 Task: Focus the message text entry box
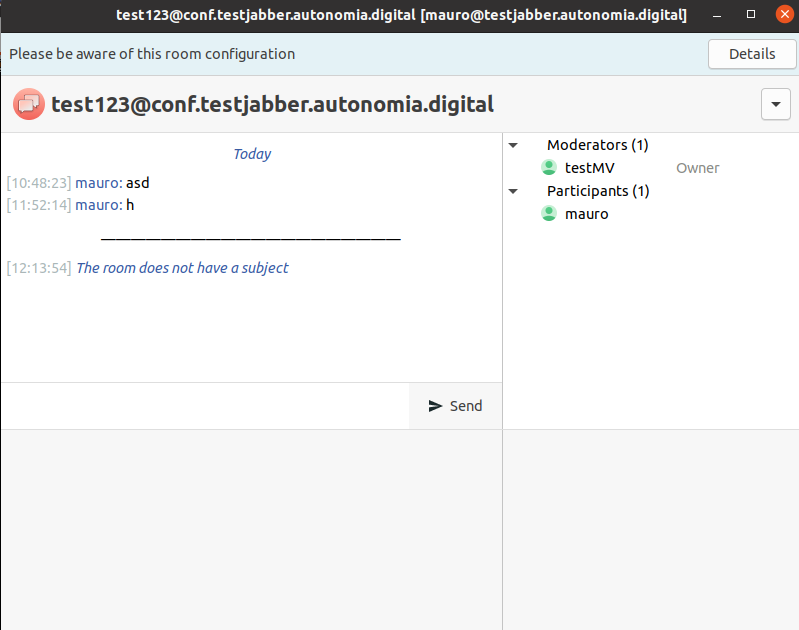tap(205, 406)
